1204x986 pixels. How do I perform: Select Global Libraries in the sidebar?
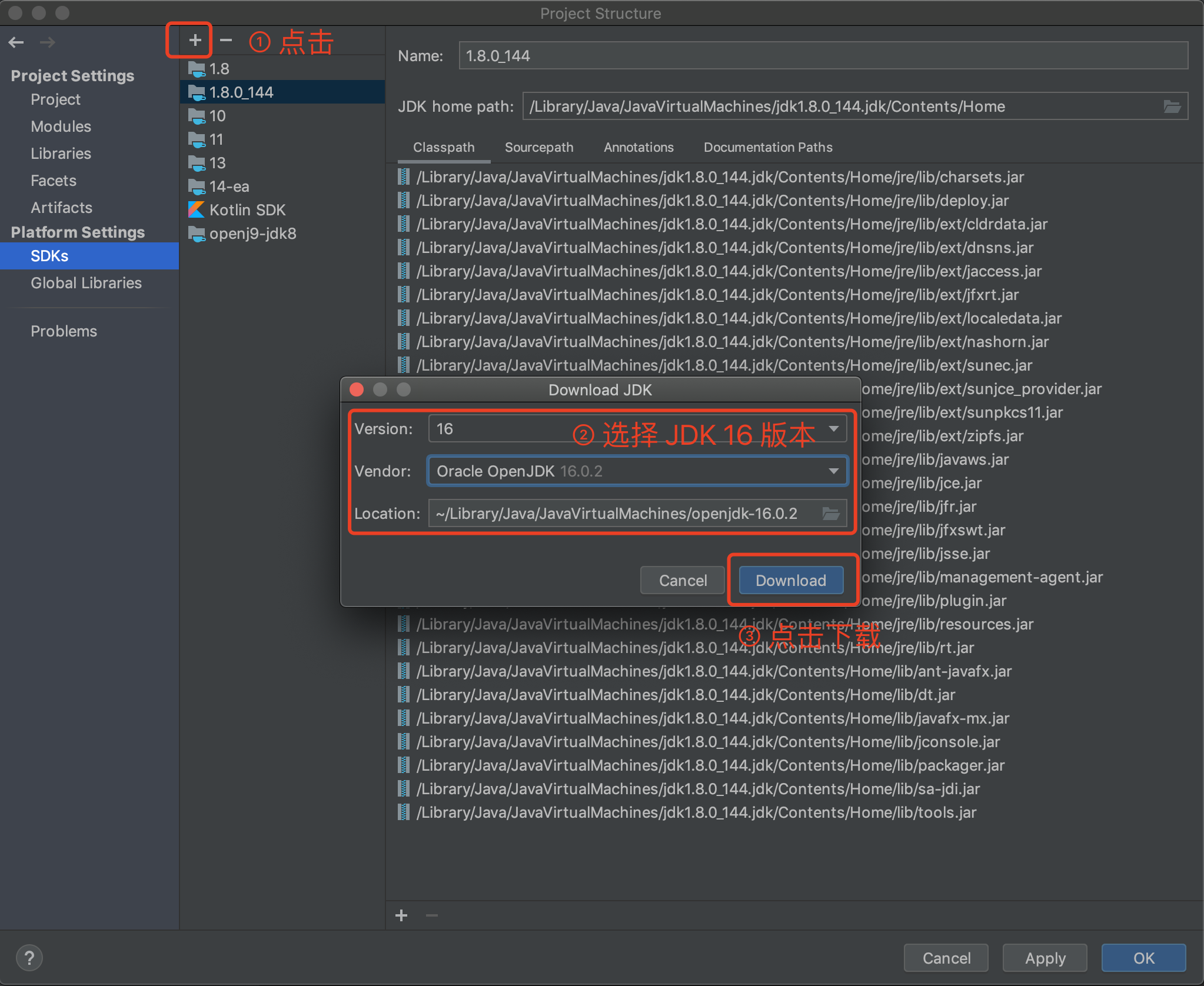[85, 283]
